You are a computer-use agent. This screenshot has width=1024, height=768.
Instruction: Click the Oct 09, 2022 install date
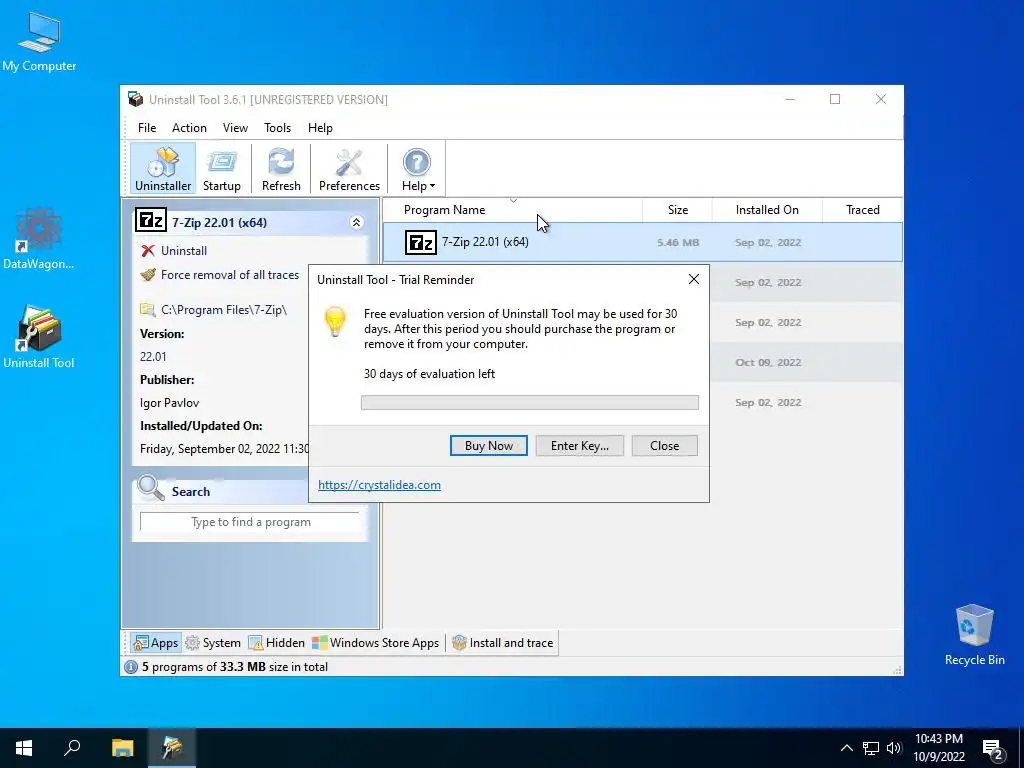click(768, 362)
